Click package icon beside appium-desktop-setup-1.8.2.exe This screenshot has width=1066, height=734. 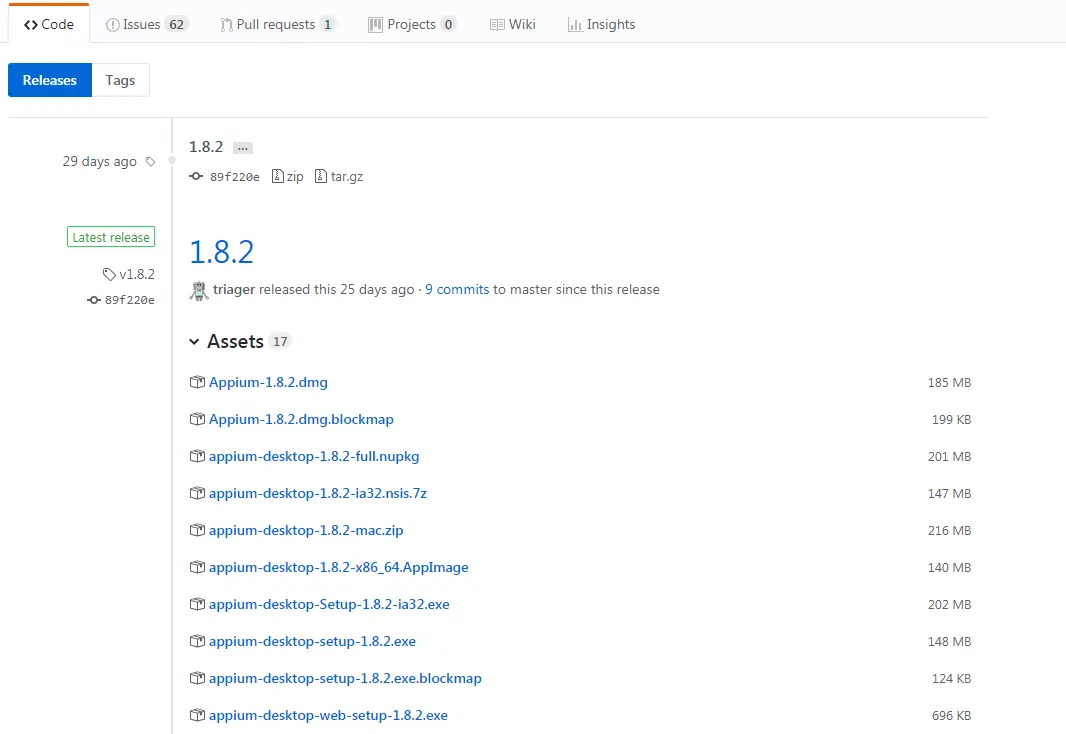pos(197,642)
